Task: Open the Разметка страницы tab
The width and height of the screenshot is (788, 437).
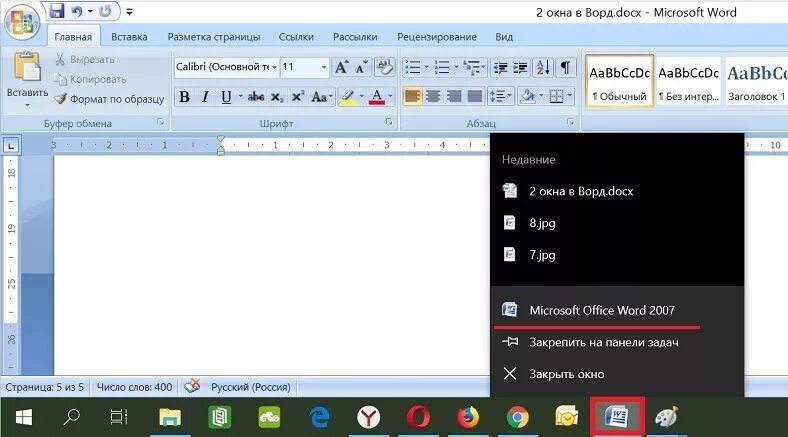Action: [x=214, y=37]
